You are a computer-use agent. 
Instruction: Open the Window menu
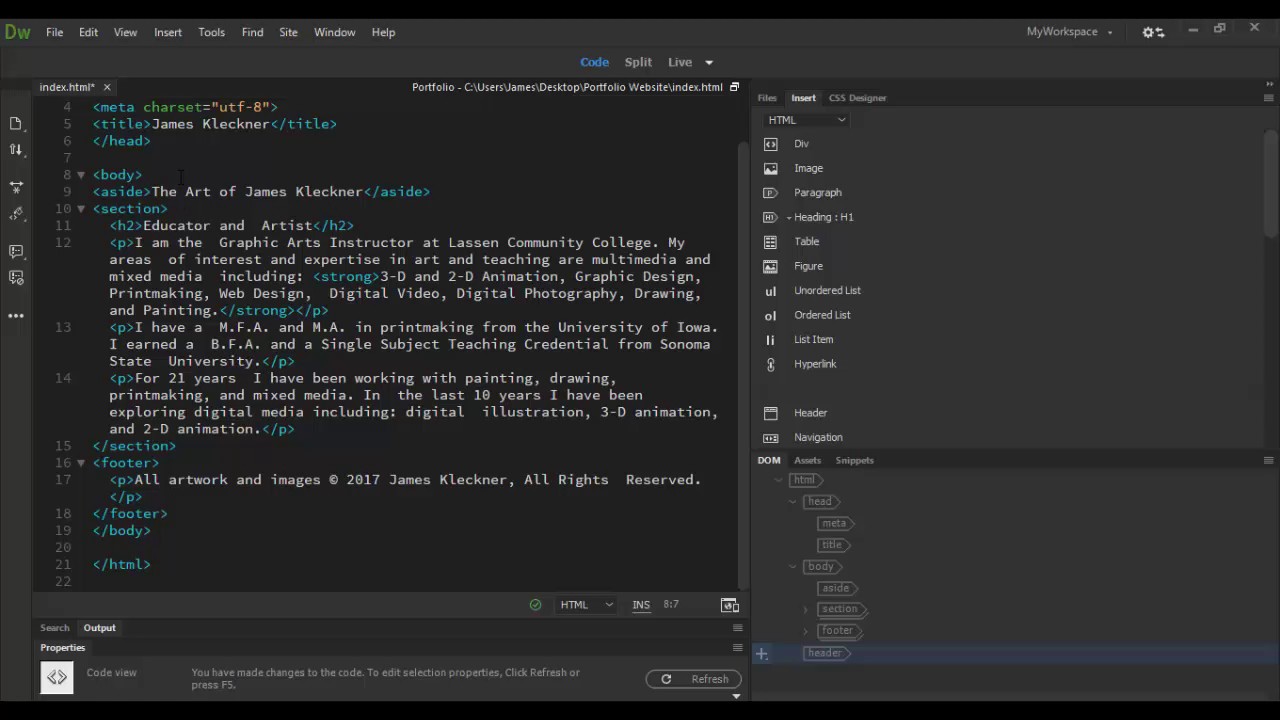[x=334, y=32]
